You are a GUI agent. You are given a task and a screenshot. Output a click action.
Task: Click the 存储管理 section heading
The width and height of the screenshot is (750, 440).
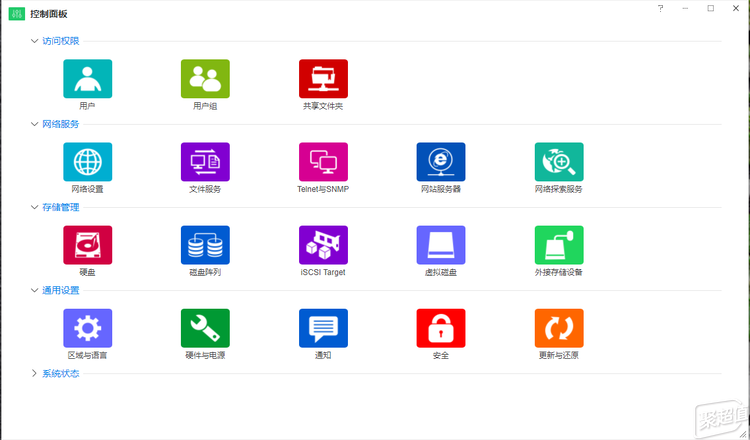pyautogui.click(x=61, y=208)
